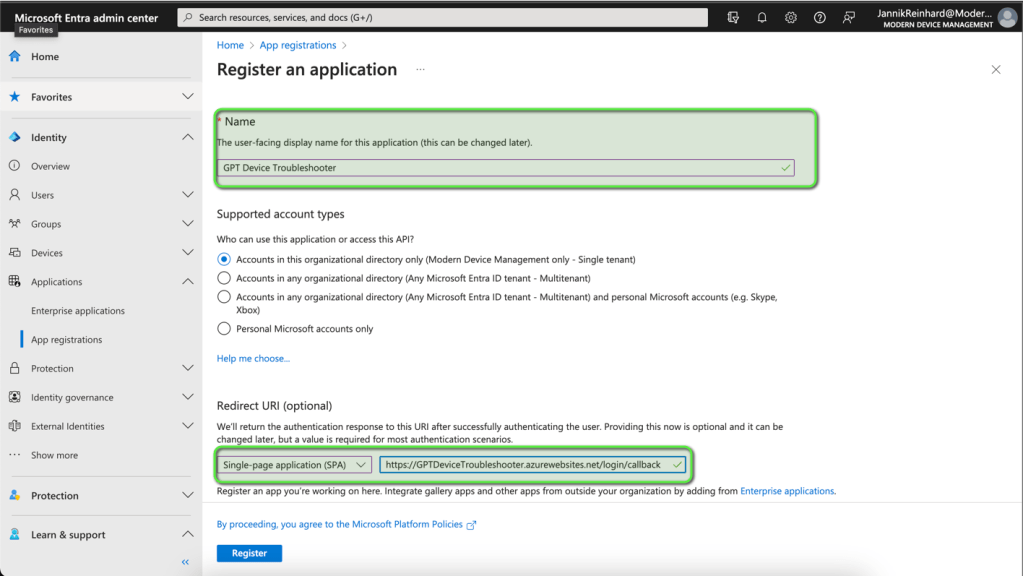The height and width of the screenshot is (576, 1023).
Task: Click the Register button
Action: 249,553
